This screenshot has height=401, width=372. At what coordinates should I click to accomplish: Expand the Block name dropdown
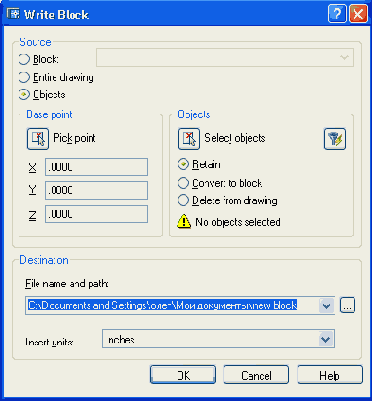pyautogui.click(x=344, y=58)
